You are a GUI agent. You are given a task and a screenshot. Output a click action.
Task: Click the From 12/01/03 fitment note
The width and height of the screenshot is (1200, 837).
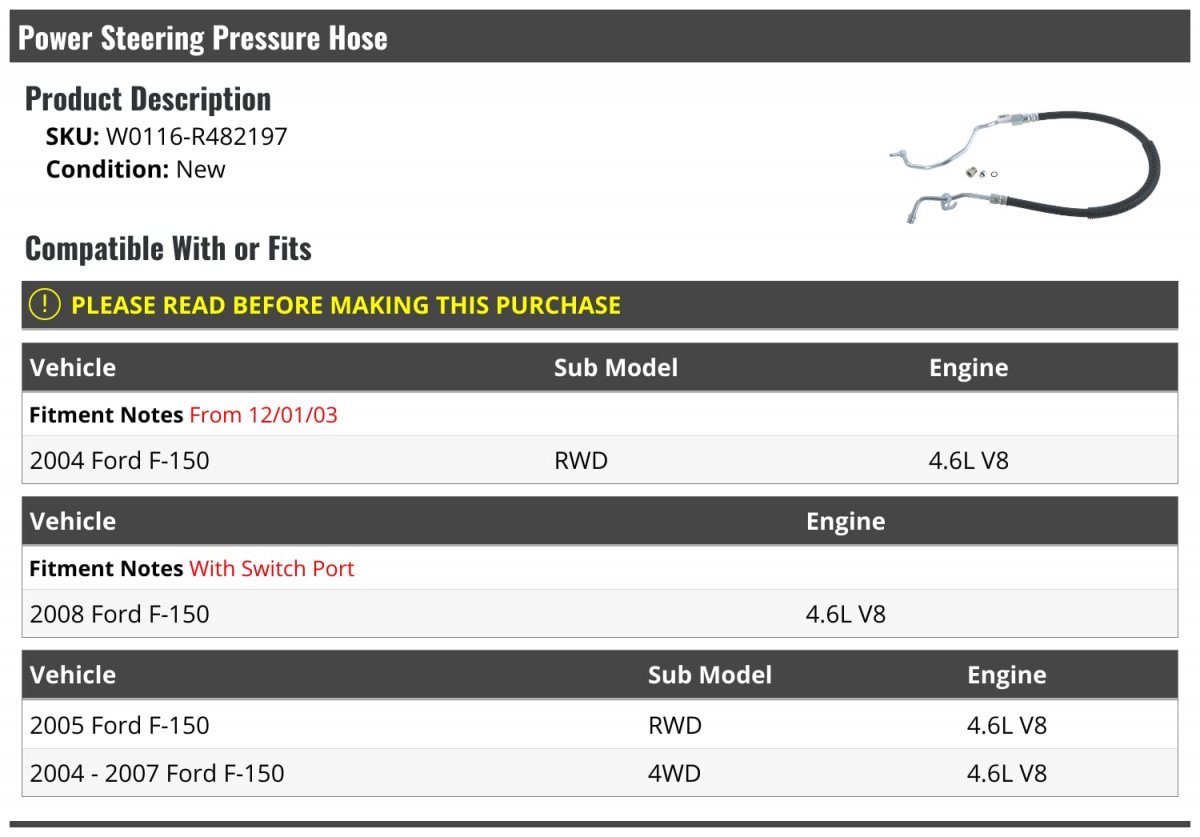[x=263, y=415]
